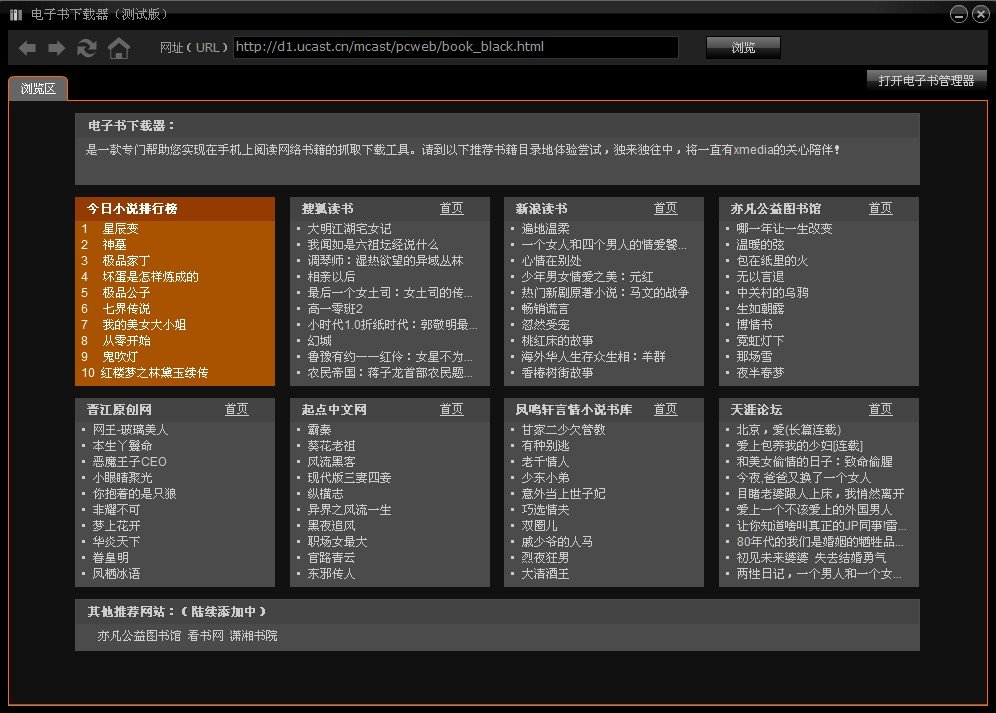Open 打开电子书管理器
996x713 pixels.
coord(927,82)
